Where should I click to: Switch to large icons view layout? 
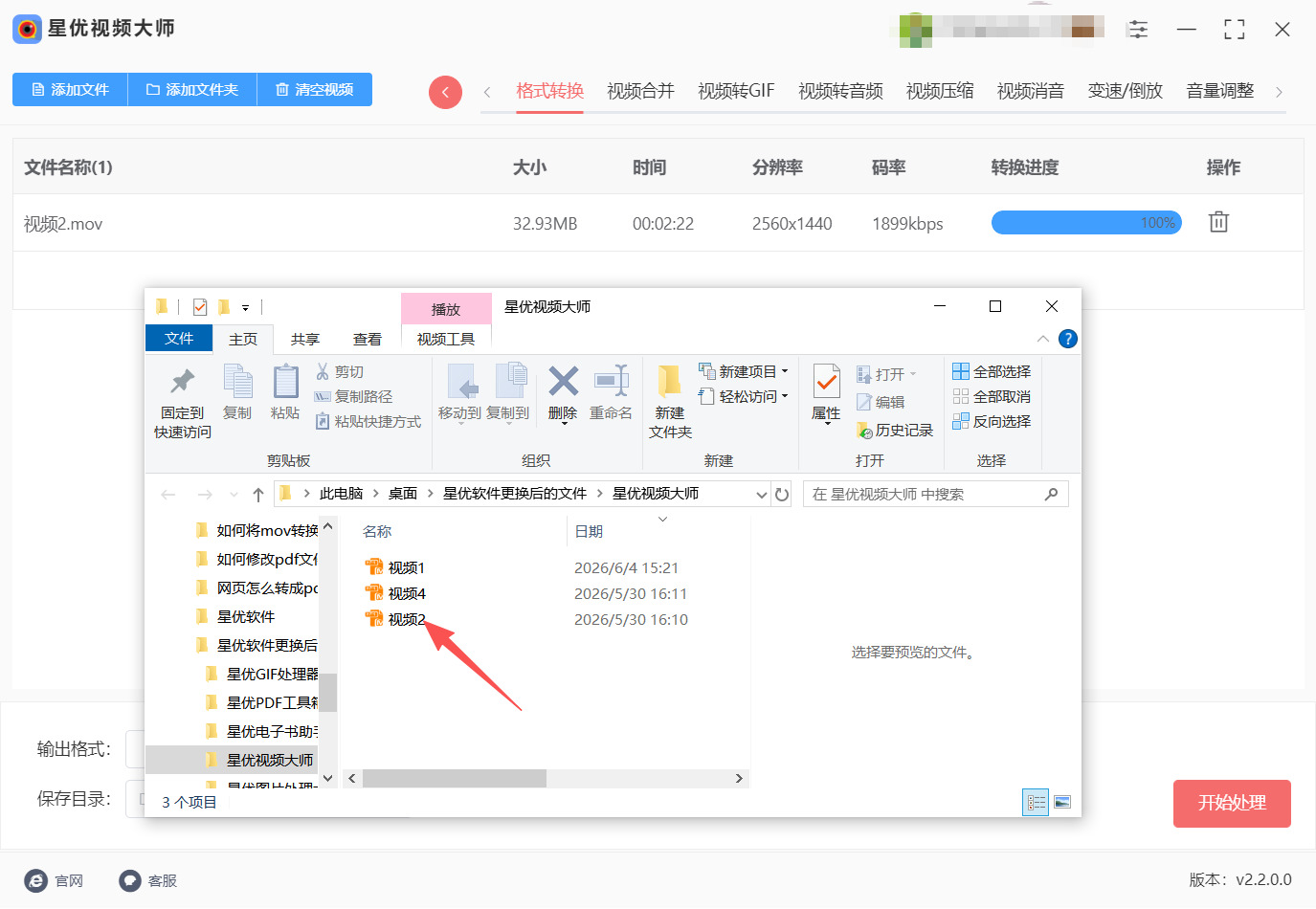pos(1062,802)
